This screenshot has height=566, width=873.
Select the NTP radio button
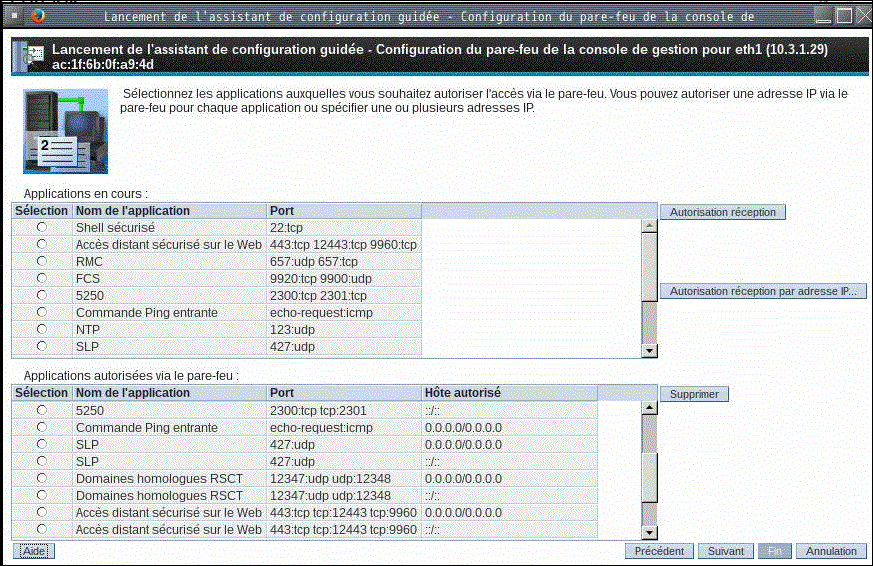coord(42,329)
